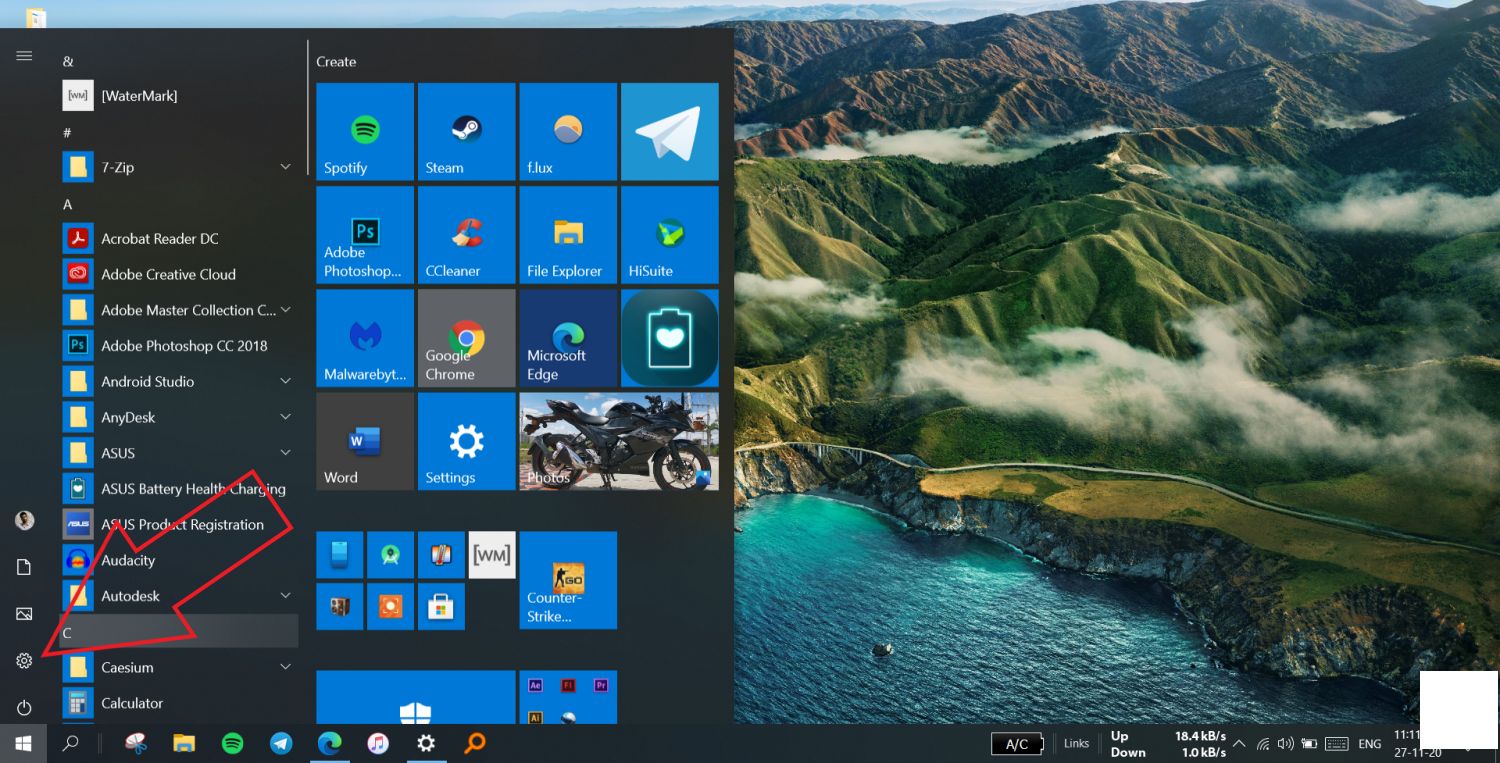Viewport: 1500px width, 763px height.
Task: Open taskbar Search magnifier
Action: click(71, 744)
